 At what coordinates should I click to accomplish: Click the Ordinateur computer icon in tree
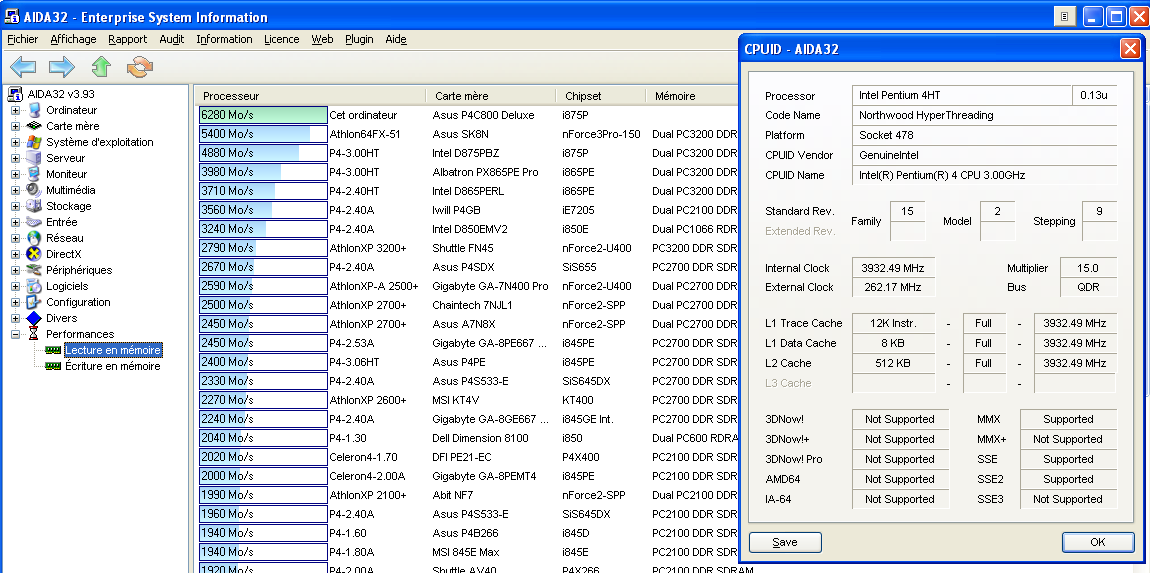(x=34, y=110)
